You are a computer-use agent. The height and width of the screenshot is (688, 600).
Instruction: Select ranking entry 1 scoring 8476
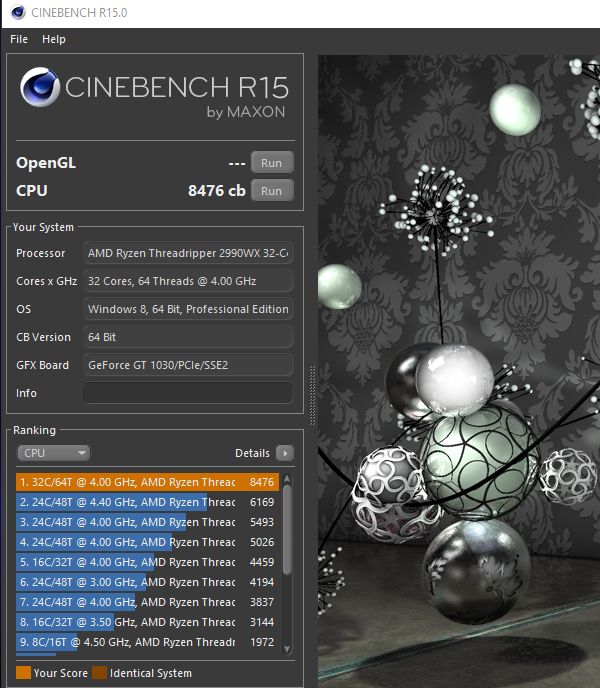point(147,482)
